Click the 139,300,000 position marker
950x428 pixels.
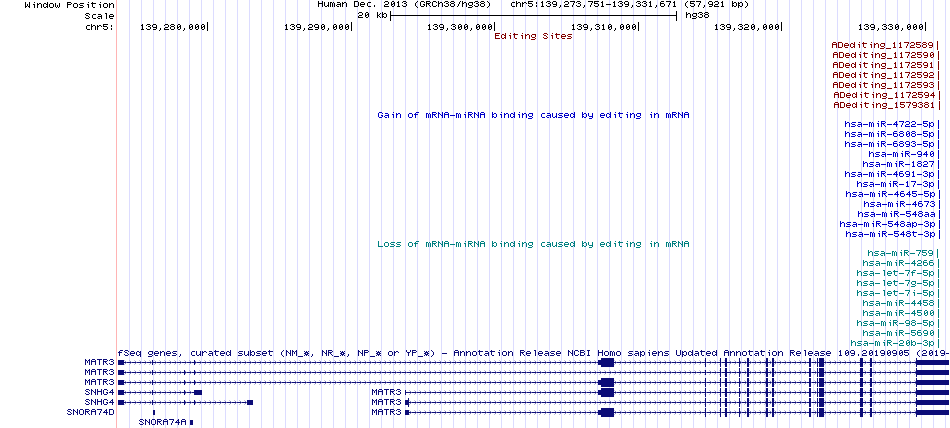click(x=460, y=27)
